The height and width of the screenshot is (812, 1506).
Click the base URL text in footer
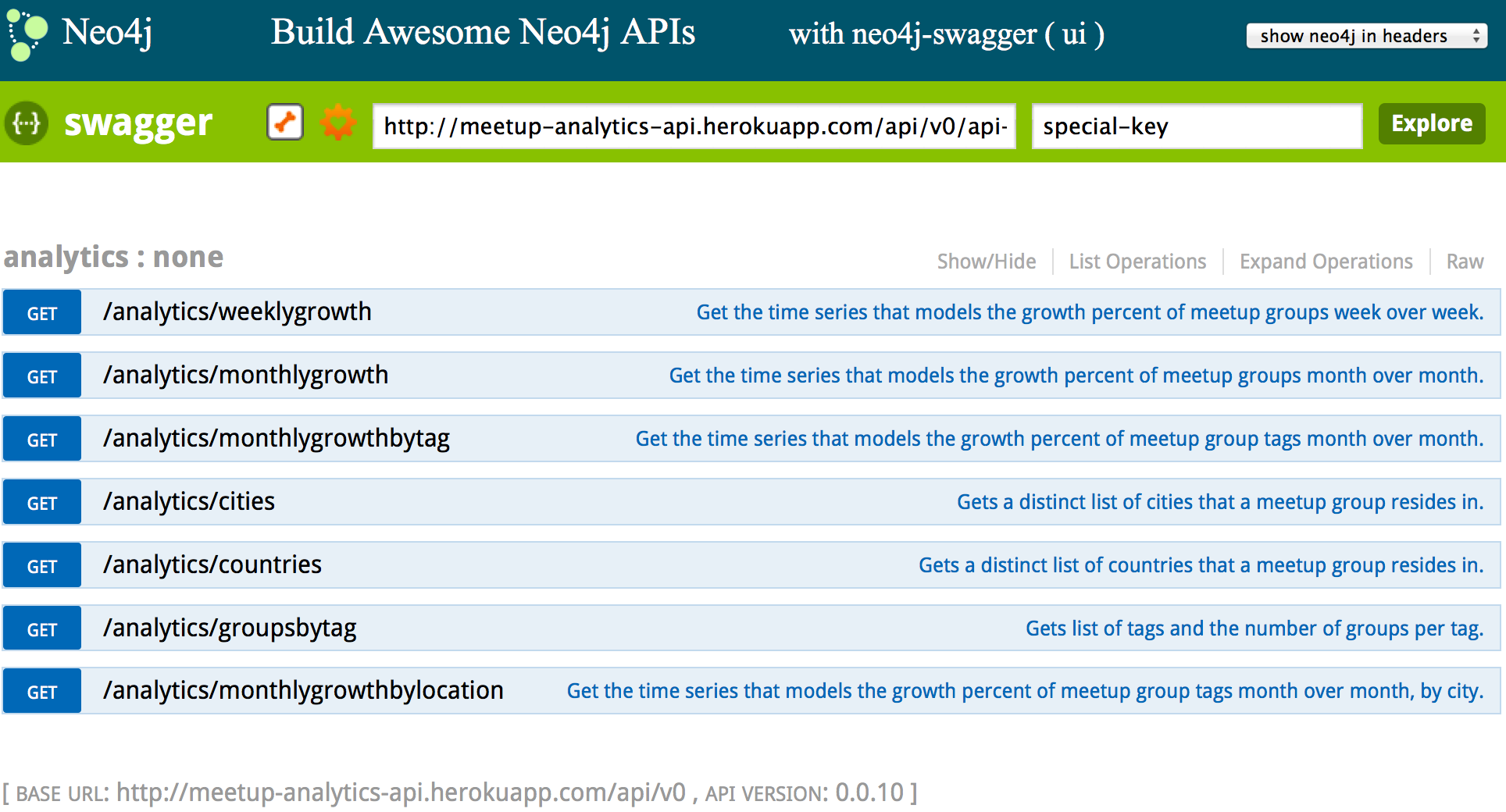tap(401, 792)
